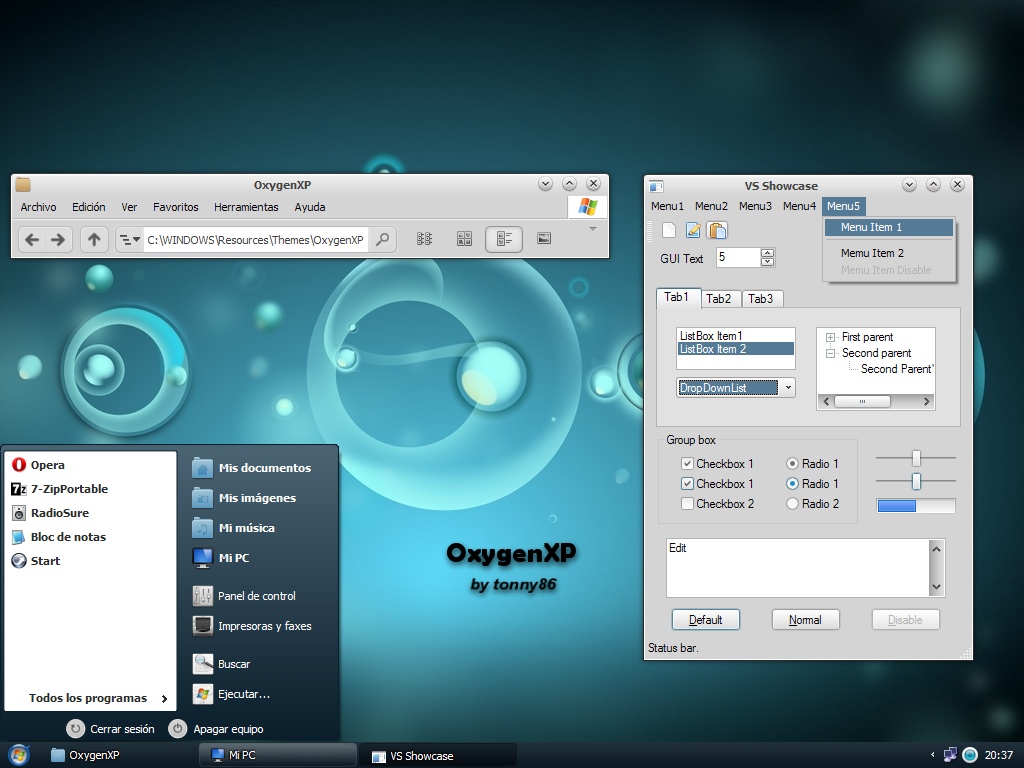
Task: Click the blue progress bar
Action: point(916,505)
